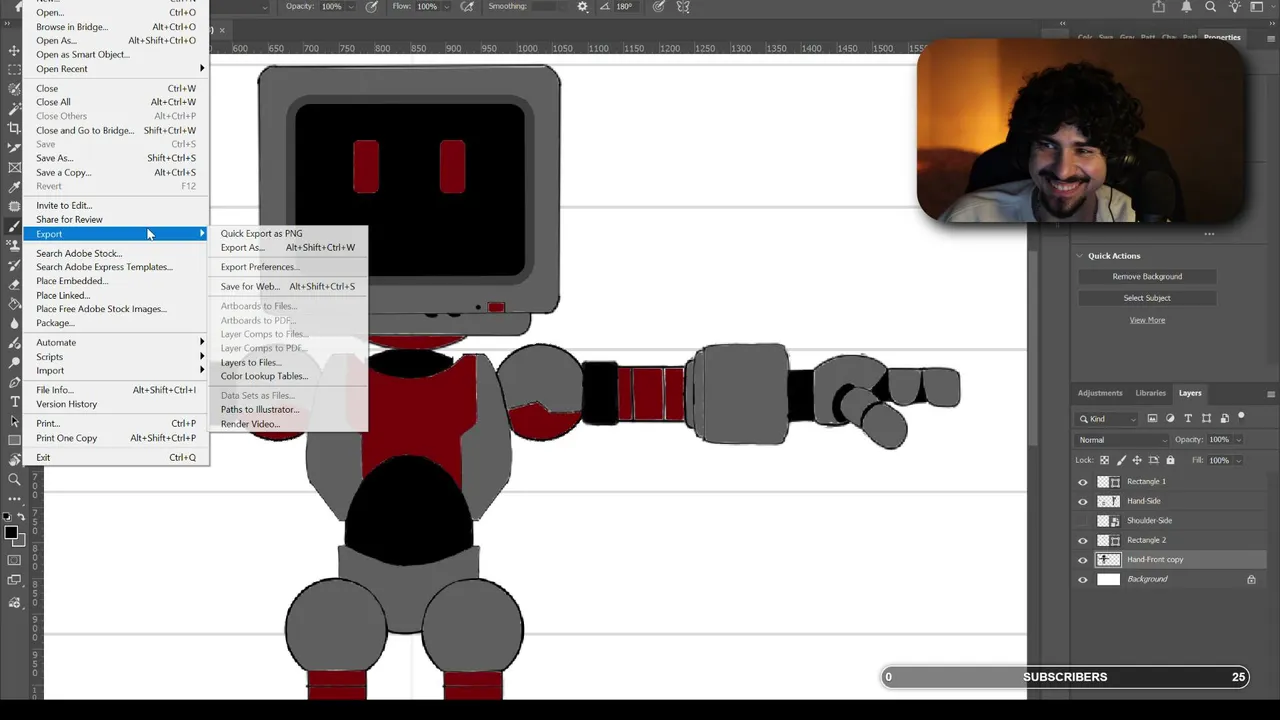Switch to the Adjustments tab
This screenshot has width=1280, height=720.
coord(1100,393)
